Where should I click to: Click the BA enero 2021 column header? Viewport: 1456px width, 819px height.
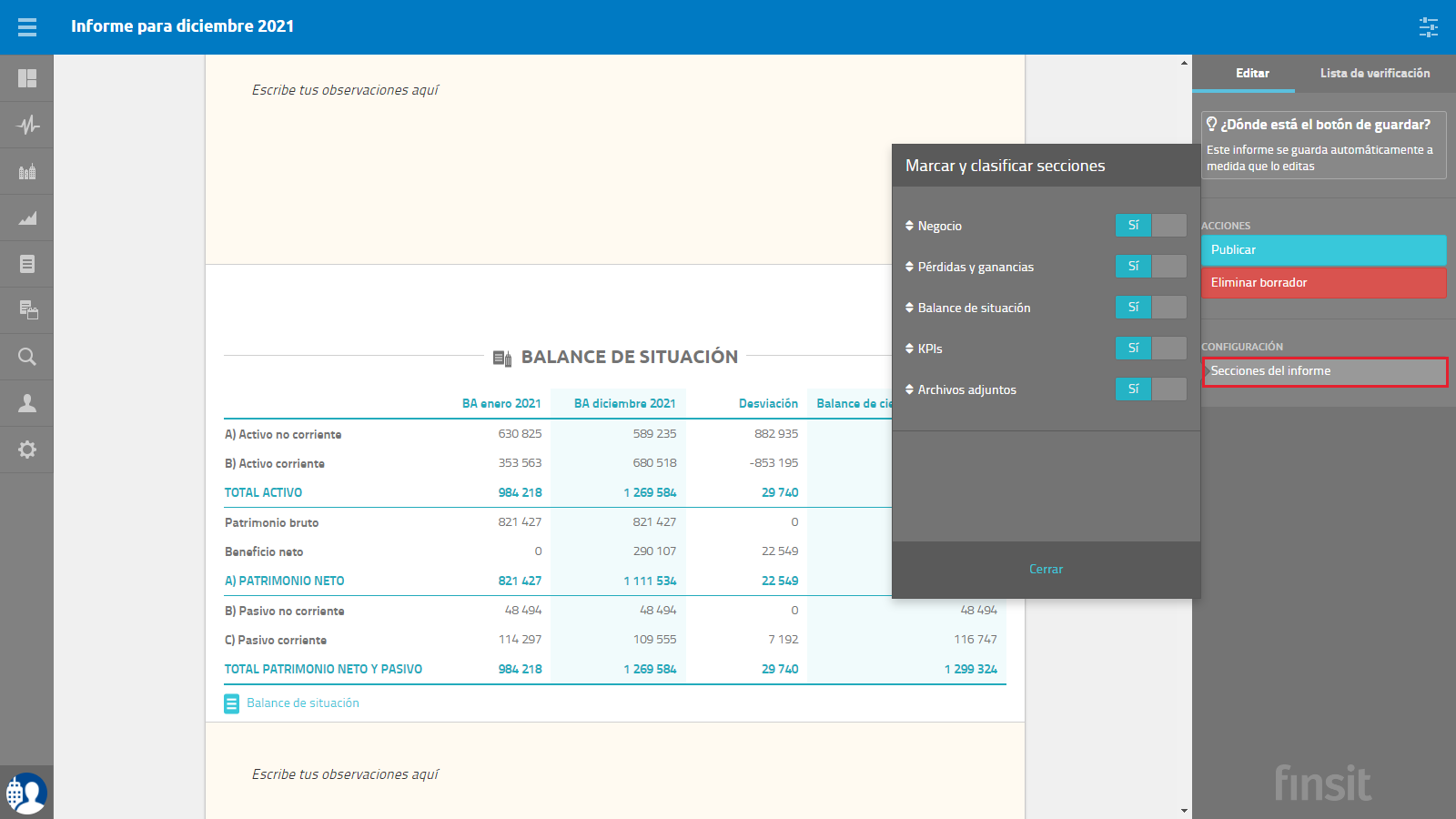coord(501,403)
